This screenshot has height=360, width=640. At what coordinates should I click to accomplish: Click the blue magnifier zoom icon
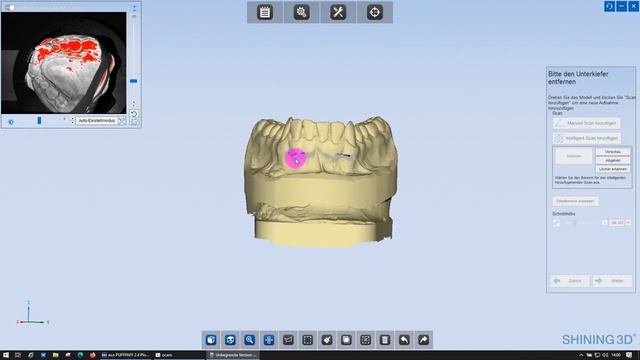pyautogui.click(x=249, y=340)
